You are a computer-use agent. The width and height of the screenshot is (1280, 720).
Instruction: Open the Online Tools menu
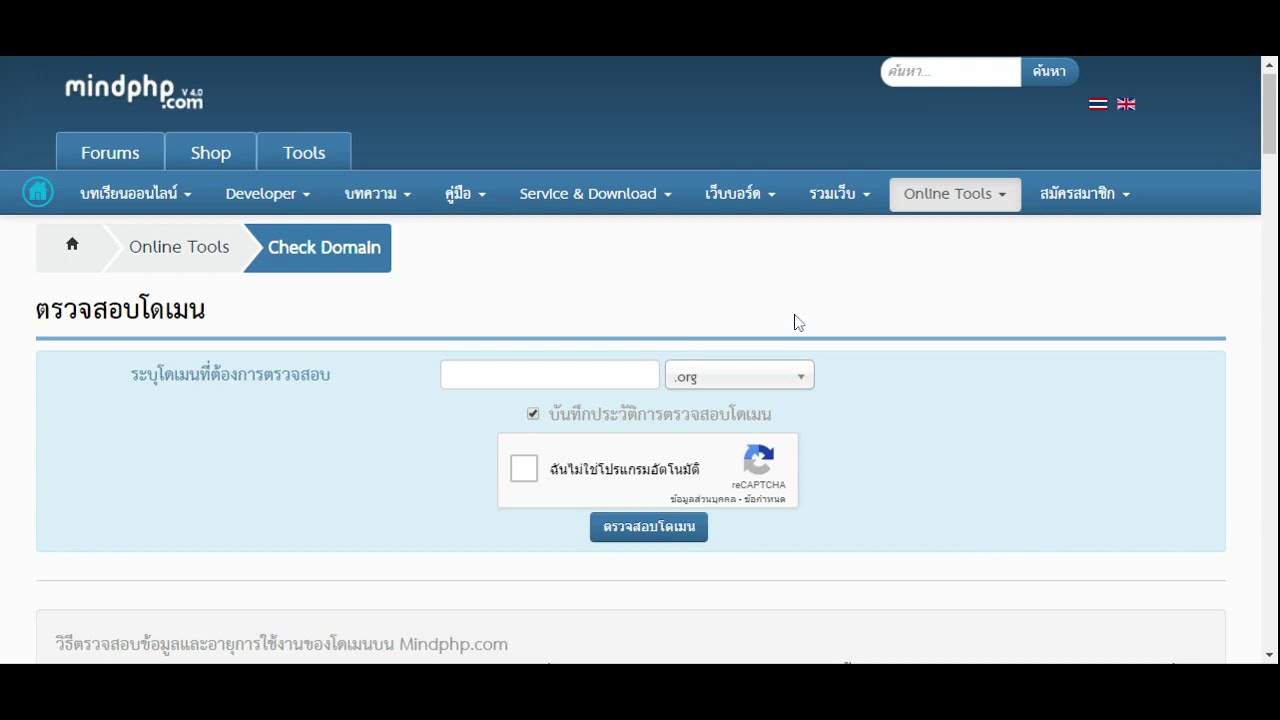(955, 194)
